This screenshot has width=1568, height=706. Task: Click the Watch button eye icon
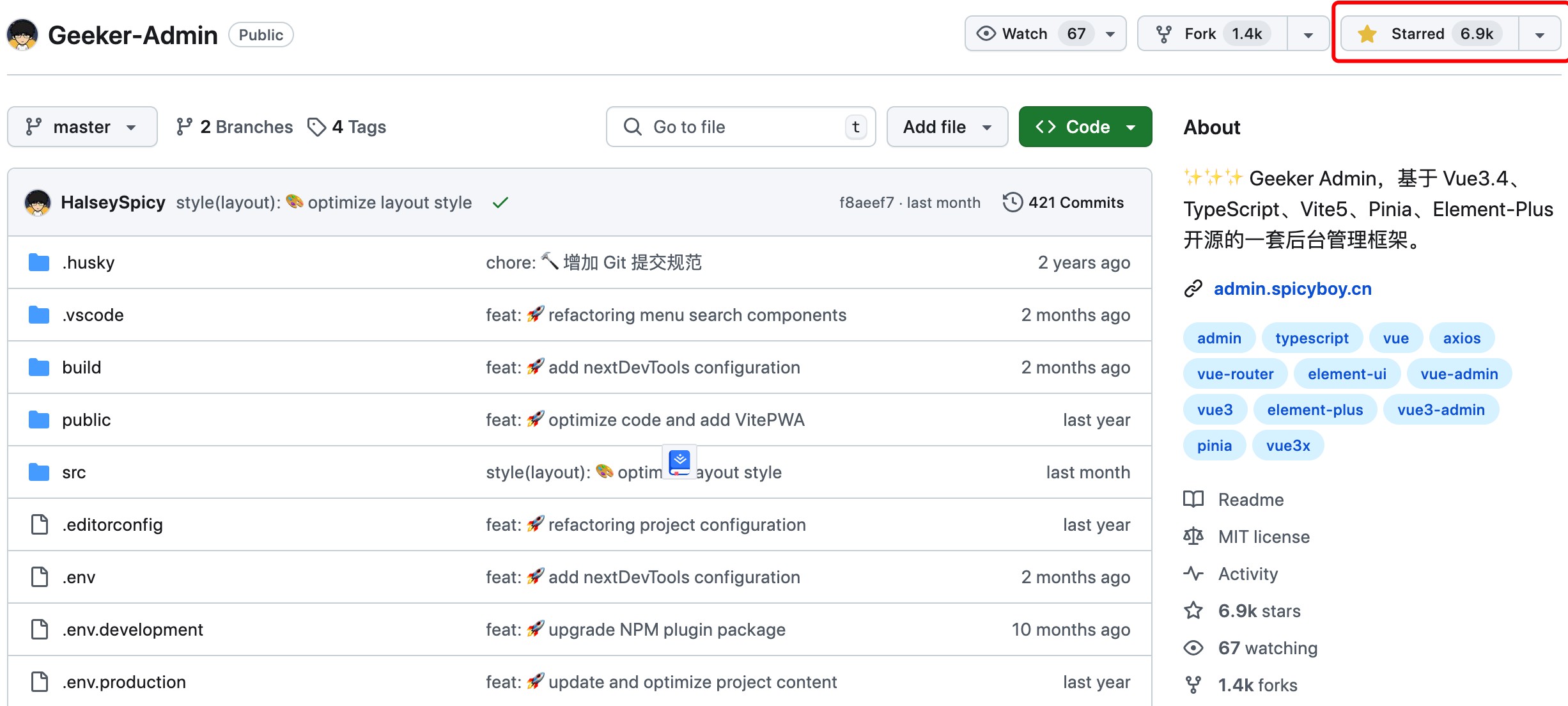(986, 33)
